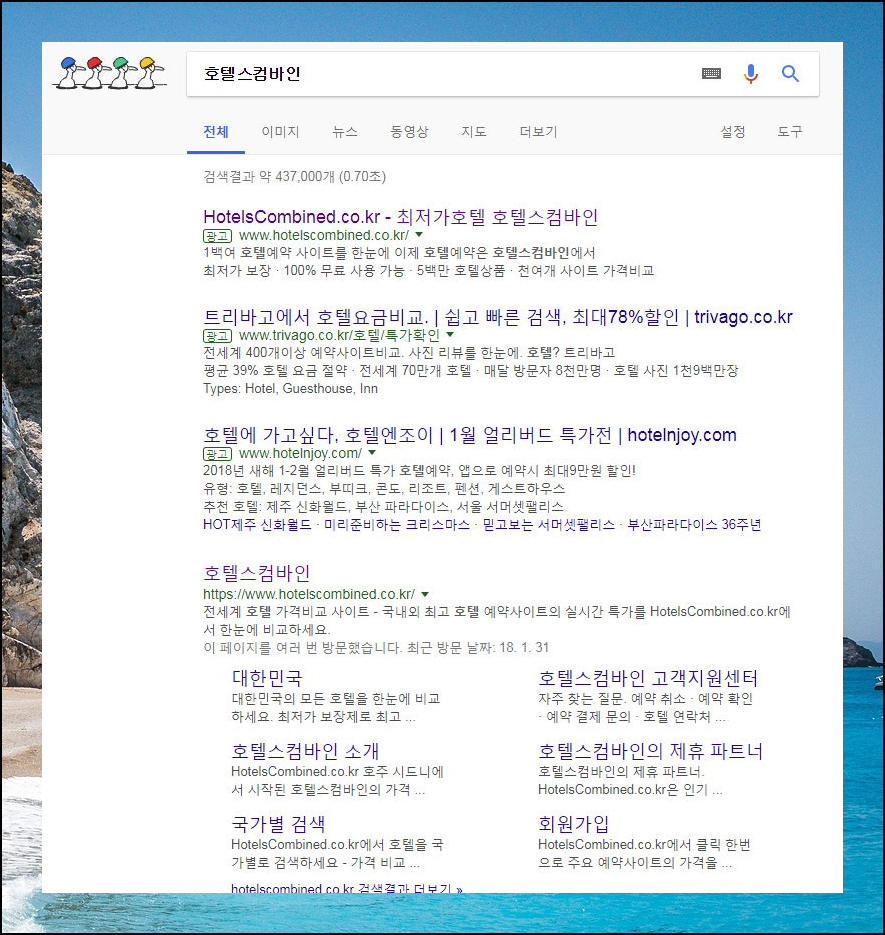Expand dropdown arrow next to www.hotelnjoy.com/ URL

pos(372,453)
